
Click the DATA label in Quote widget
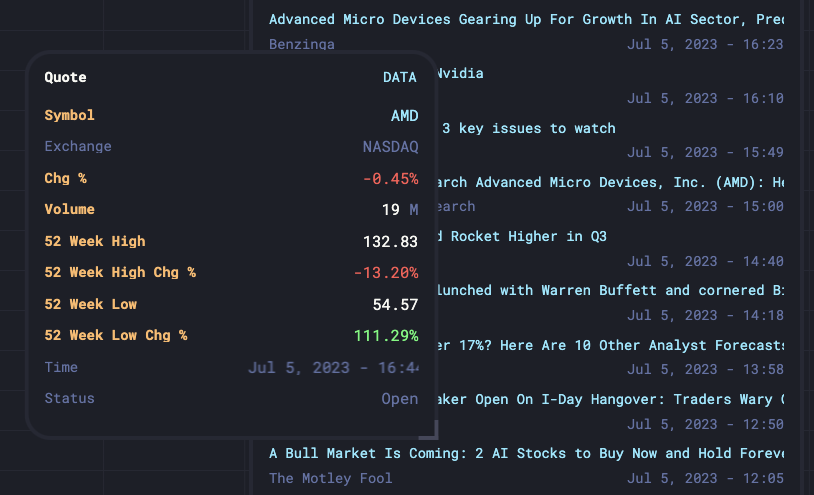400,77
